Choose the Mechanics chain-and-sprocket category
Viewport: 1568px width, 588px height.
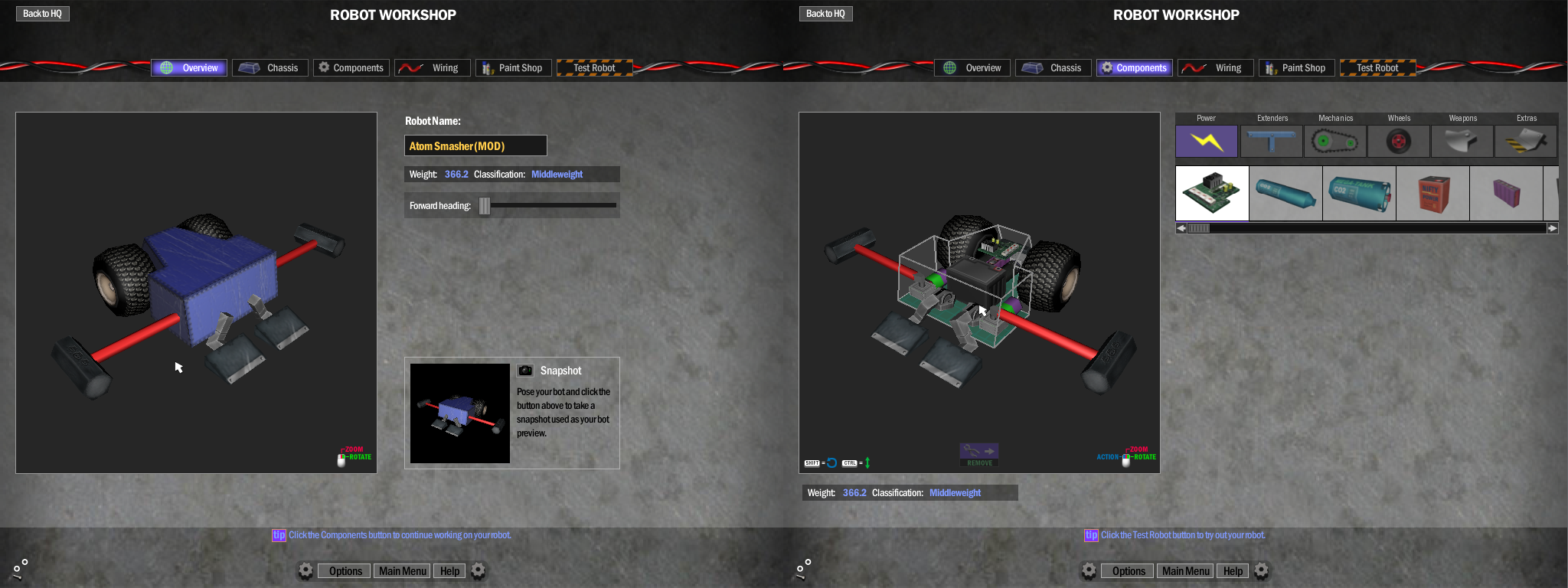[1334, 142]
